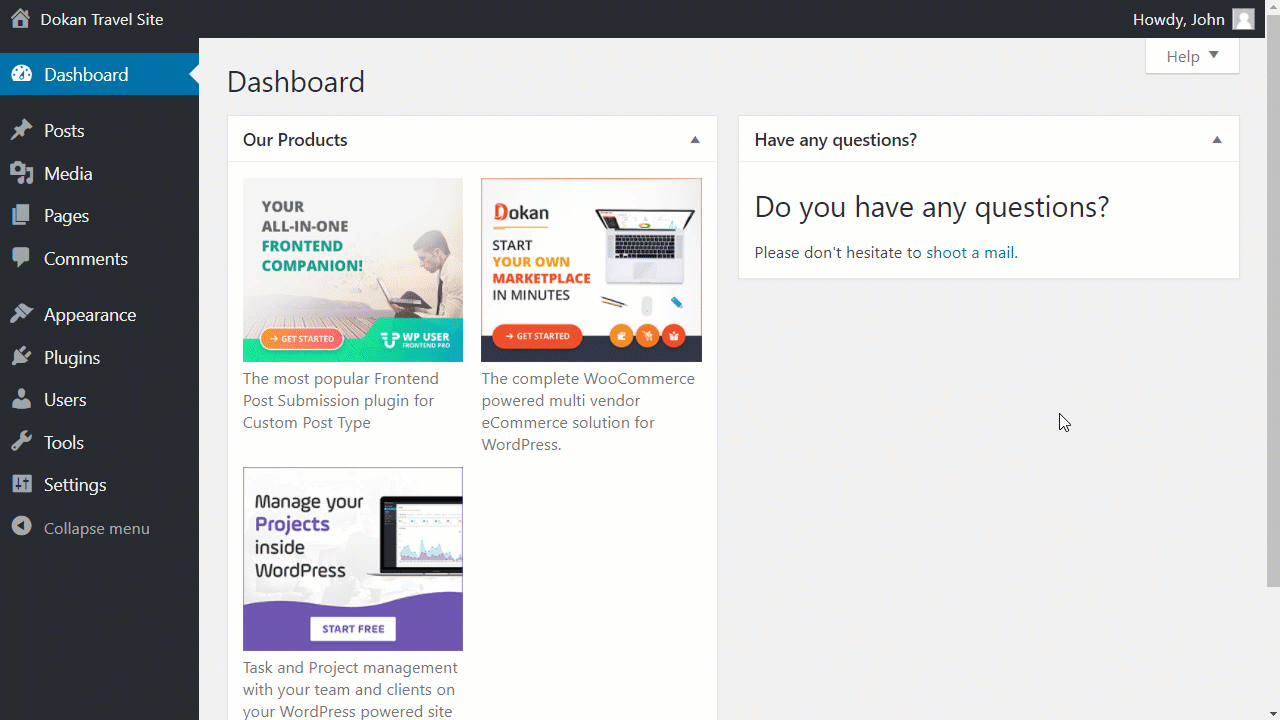The image size is (1280, 720).
Task: Click the Media icon in the sidebar
Action: point(21,174)
